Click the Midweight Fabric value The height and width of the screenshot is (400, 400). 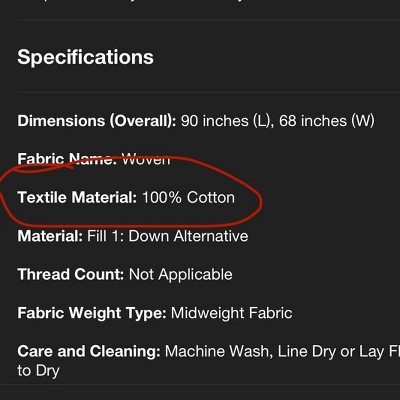(232, 313)
